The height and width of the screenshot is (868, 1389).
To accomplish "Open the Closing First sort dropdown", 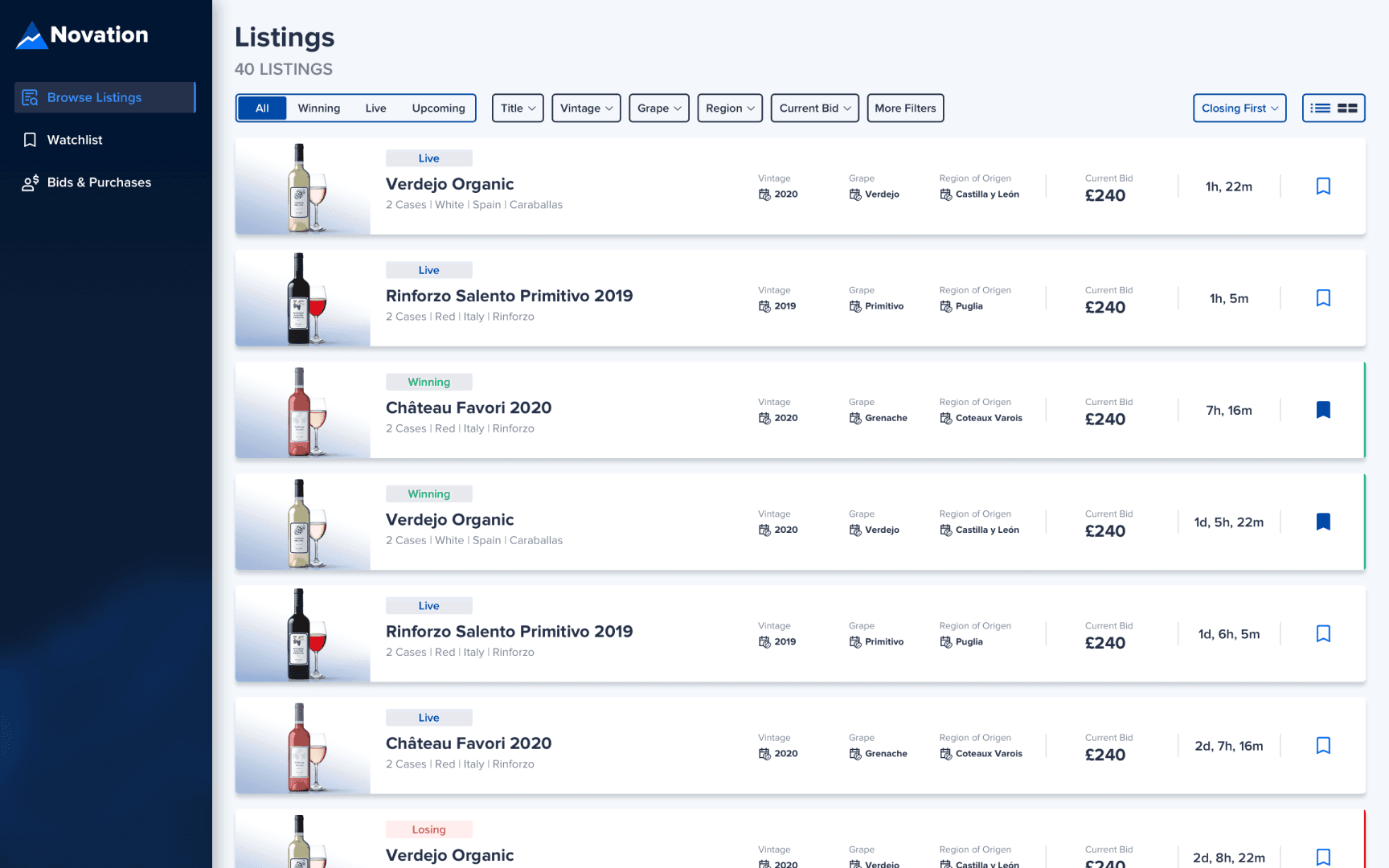I will [x=1239, y=108].
